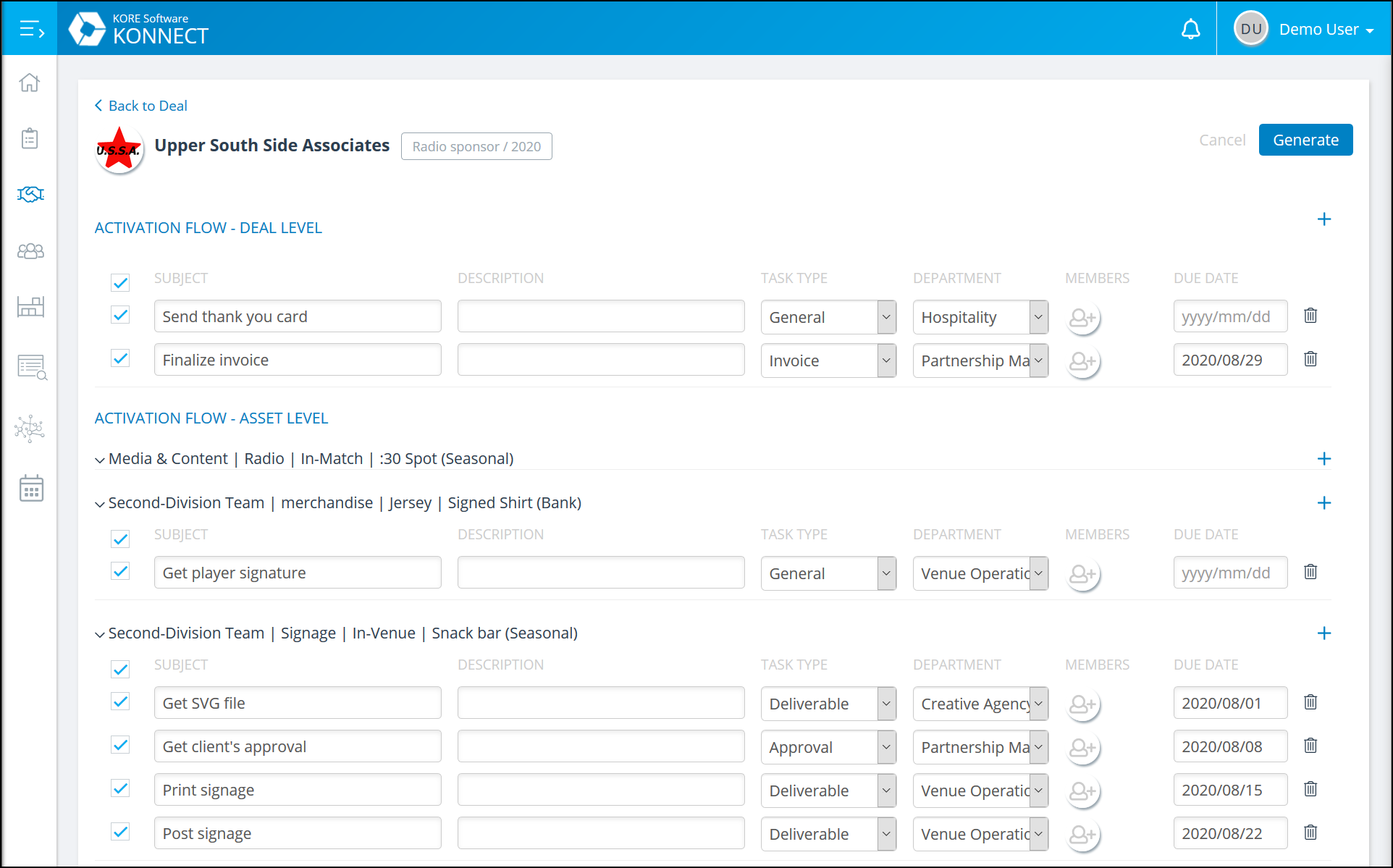Click the U.S.S.A. account logo
The image size is (1393, 868).
pos(119,150)
